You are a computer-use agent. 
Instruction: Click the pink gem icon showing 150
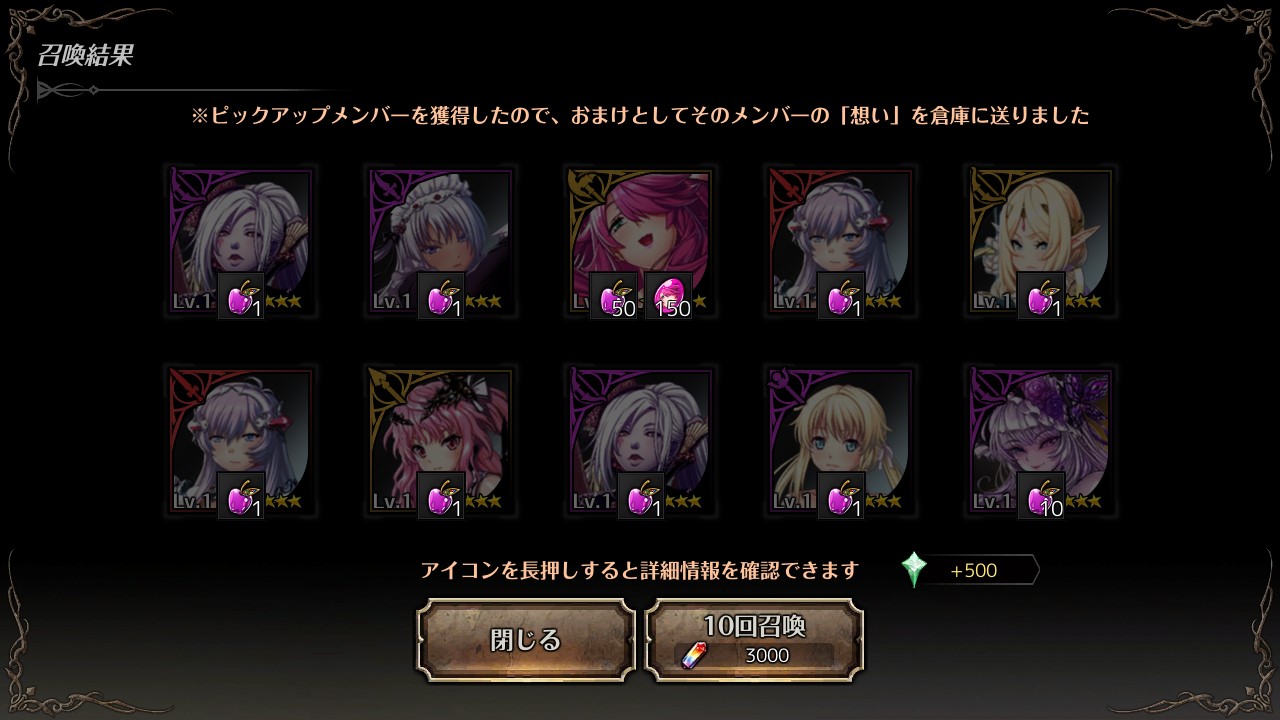pos(669,296)
